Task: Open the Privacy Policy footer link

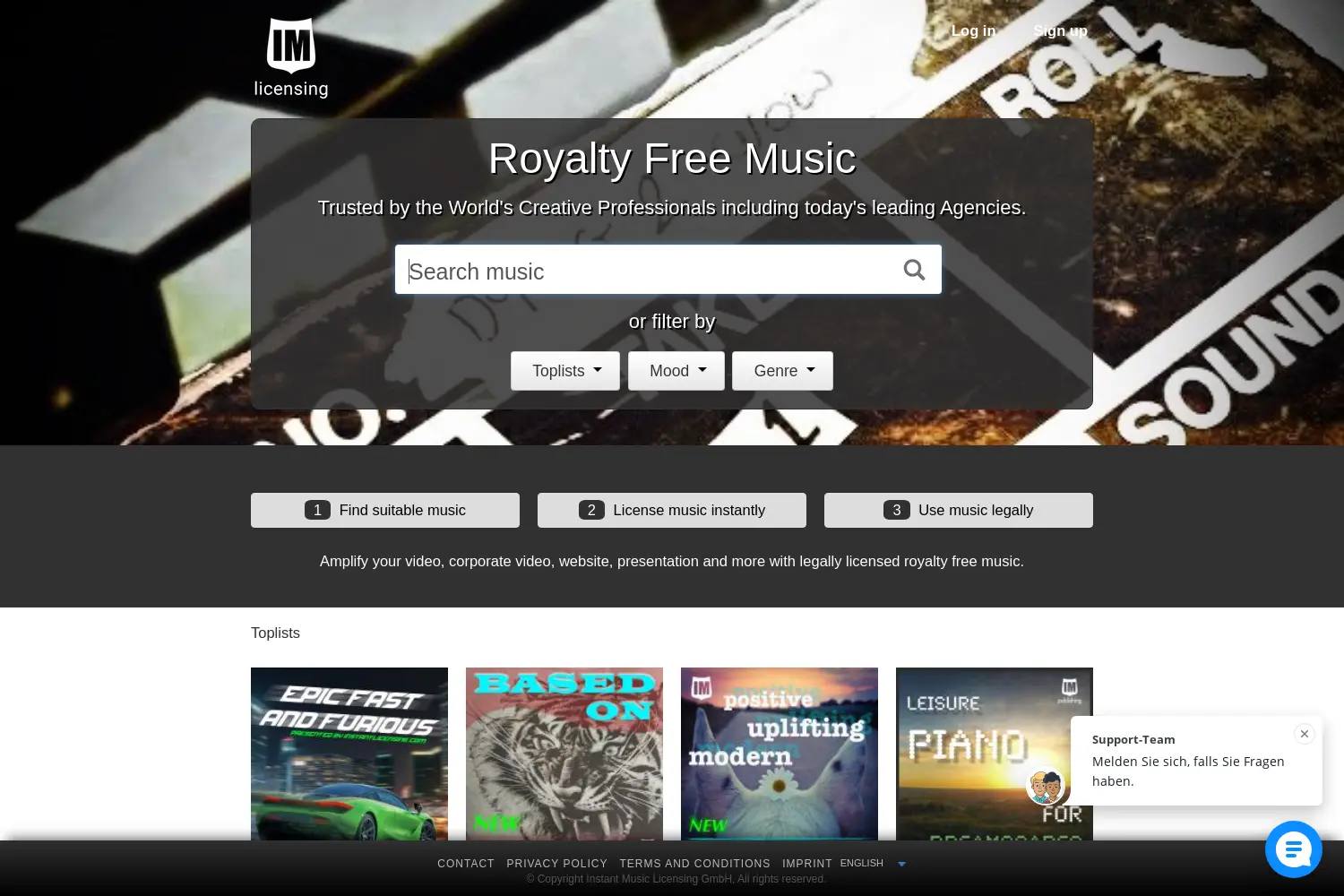Action: [557, 864]
